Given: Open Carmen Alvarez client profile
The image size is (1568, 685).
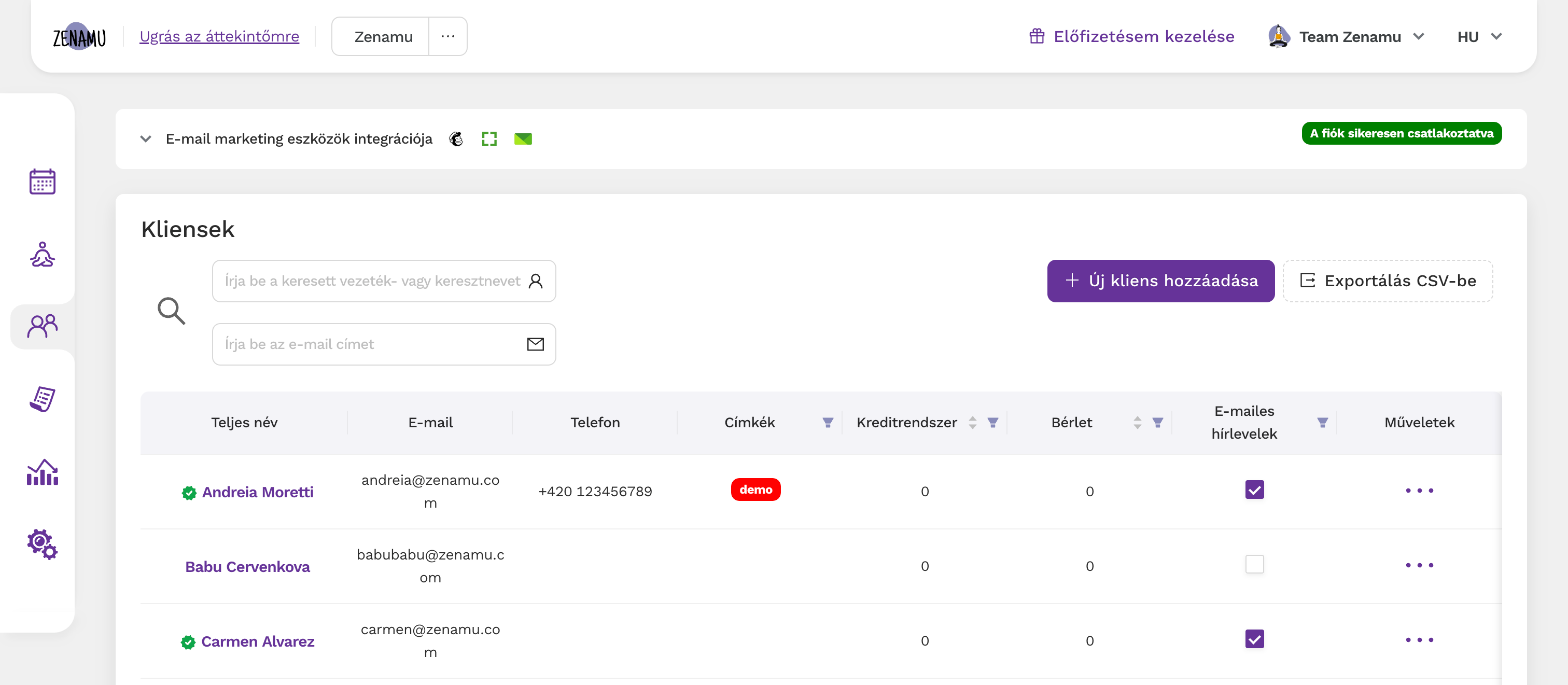Looking at the screenshot, I should pyautogui.click(x=258, y=642).
